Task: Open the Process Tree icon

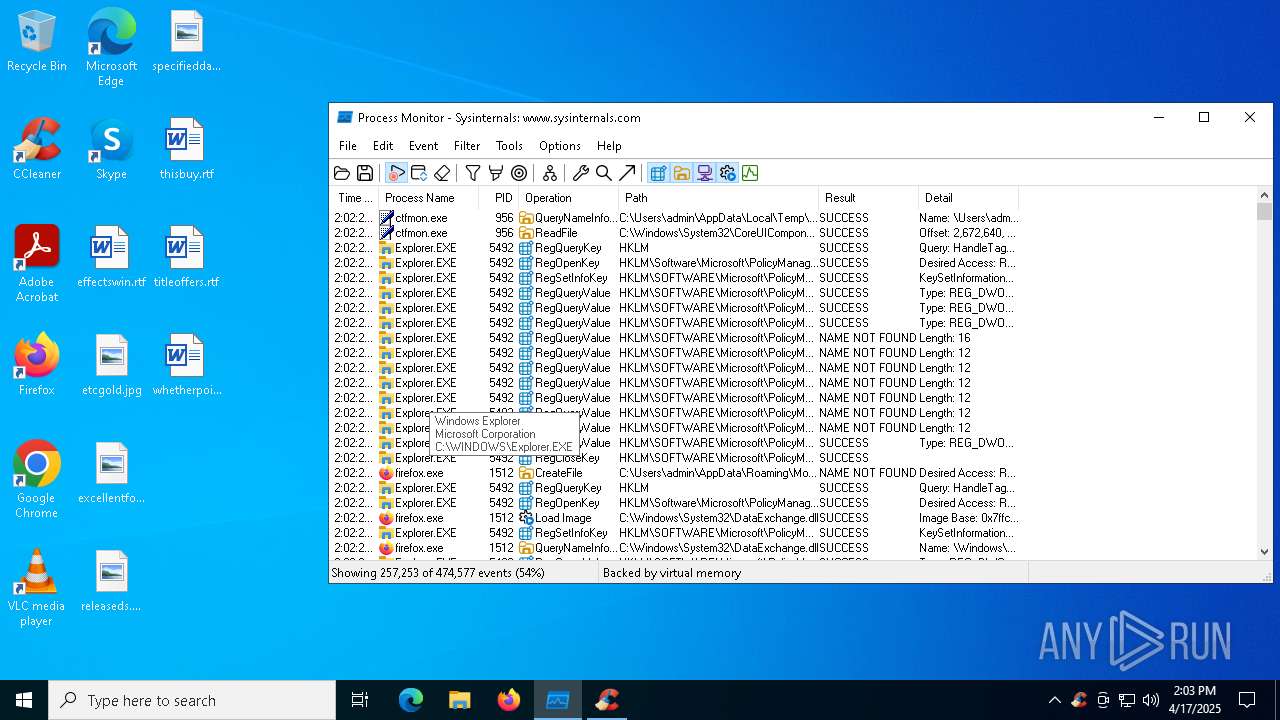Action: point(550,173)
